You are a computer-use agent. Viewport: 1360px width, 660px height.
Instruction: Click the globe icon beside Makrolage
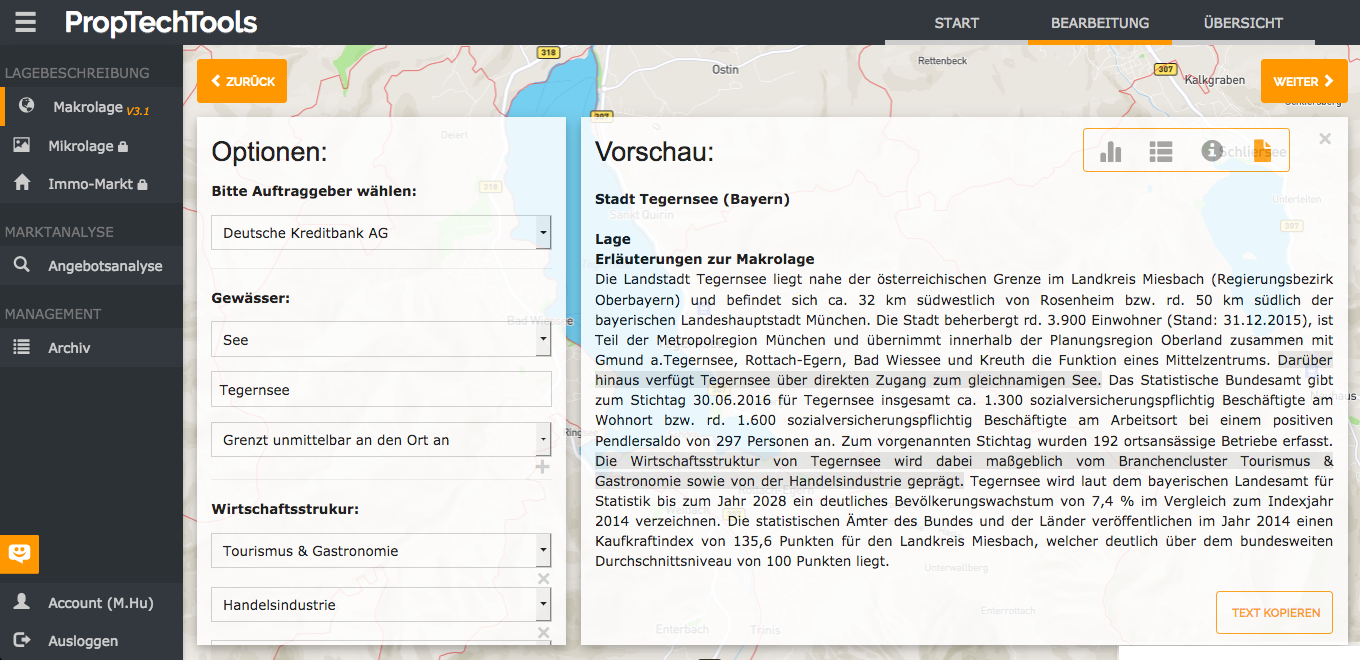[x=27, y=106]
